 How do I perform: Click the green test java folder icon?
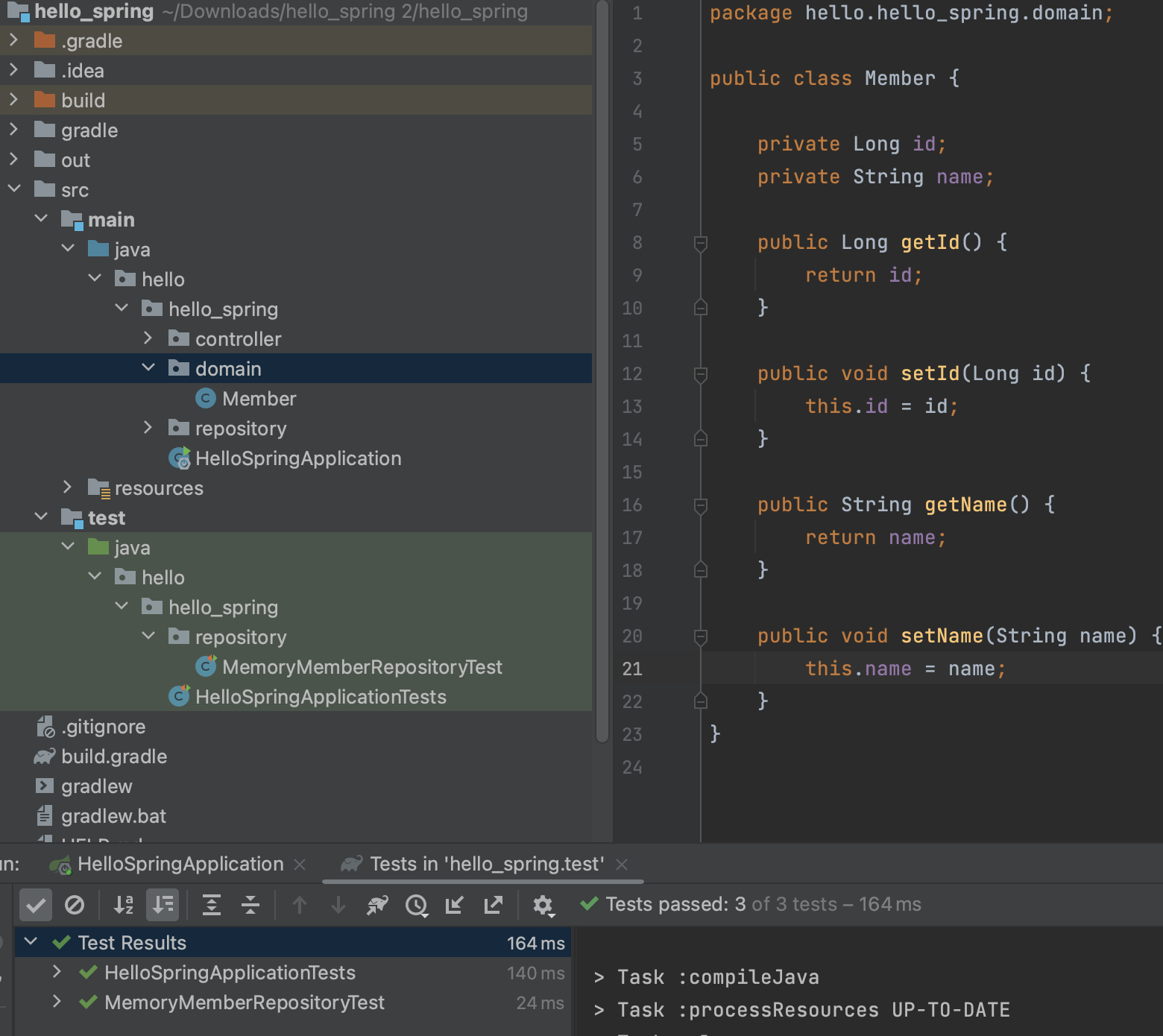pyautogui.click(x=98, y=547)
